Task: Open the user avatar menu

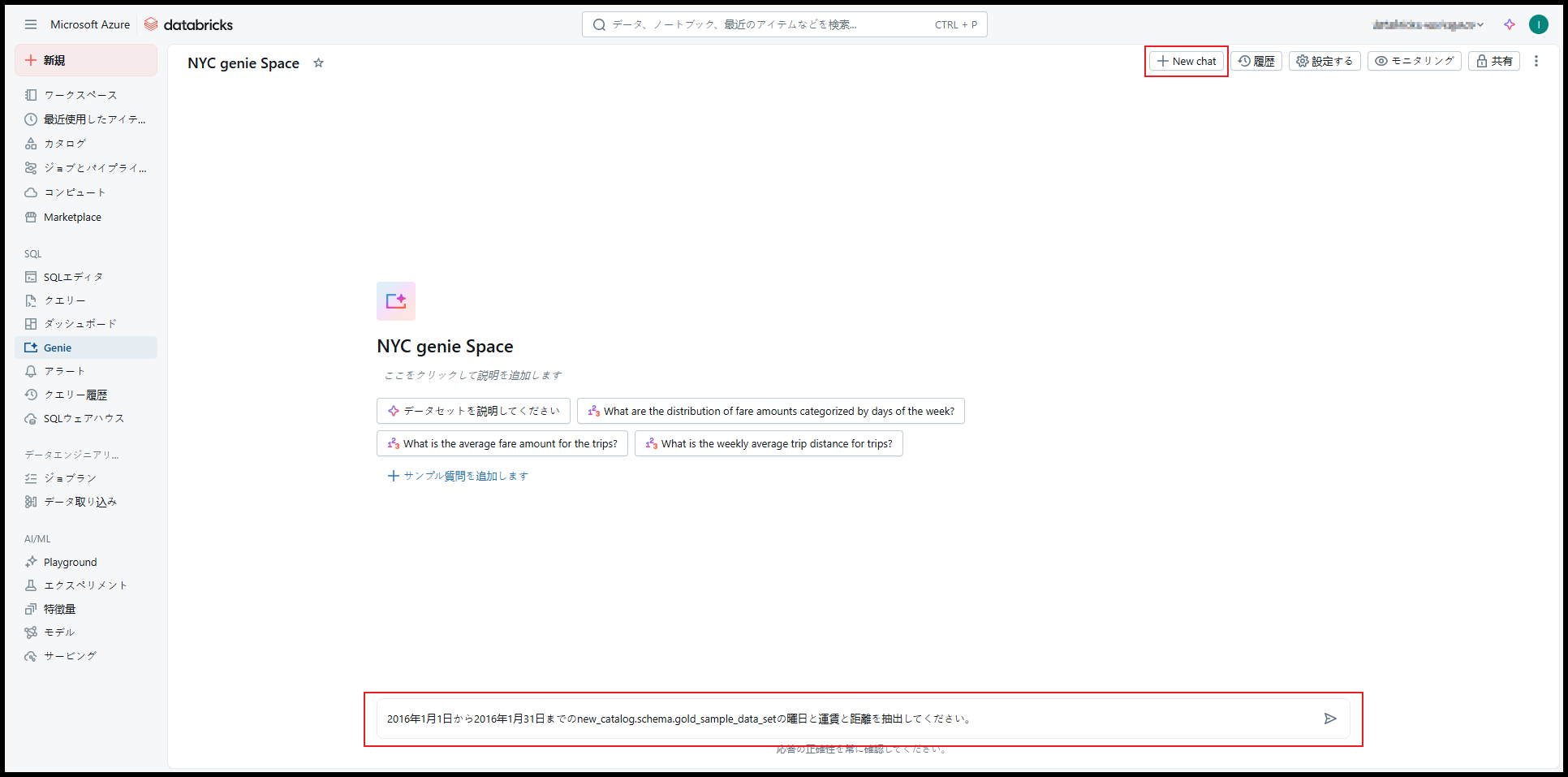Action: (x=1538, y=24)
